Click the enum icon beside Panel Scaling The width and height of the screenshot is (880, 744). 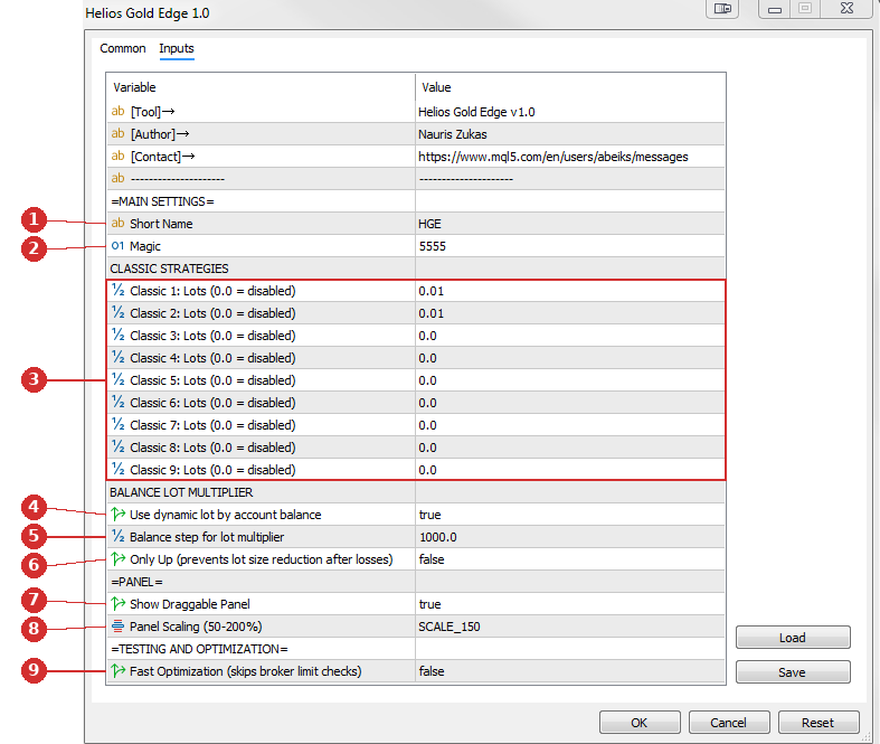pyautogui.click(x=118, y=626)
